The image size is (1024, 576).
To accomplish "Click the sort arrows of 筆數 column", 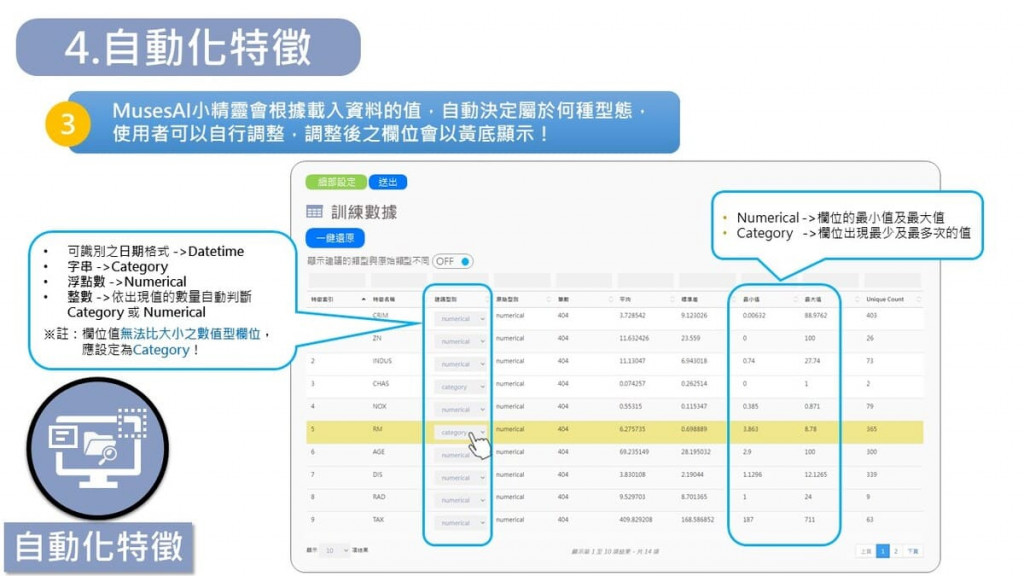I will click(x=611, y=299).
